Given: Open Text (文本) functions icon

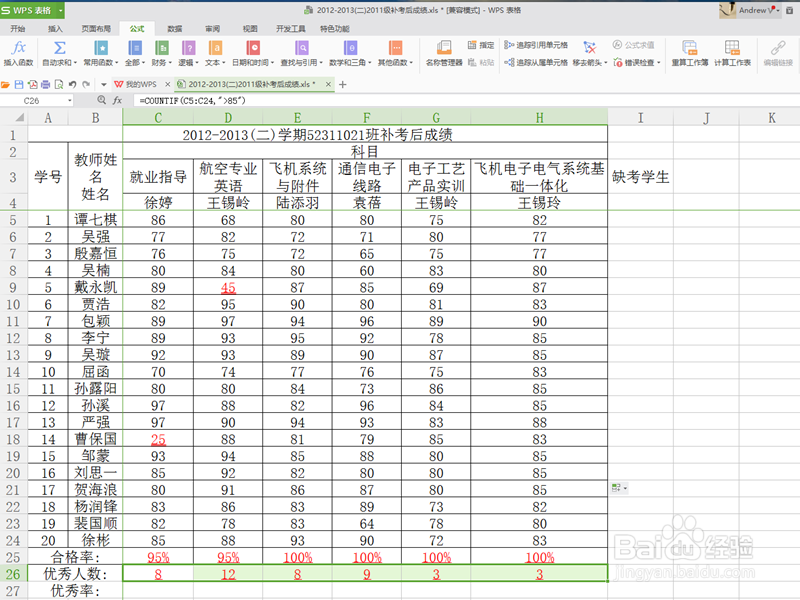Looking at the screenshot, I should coord(215,48).
